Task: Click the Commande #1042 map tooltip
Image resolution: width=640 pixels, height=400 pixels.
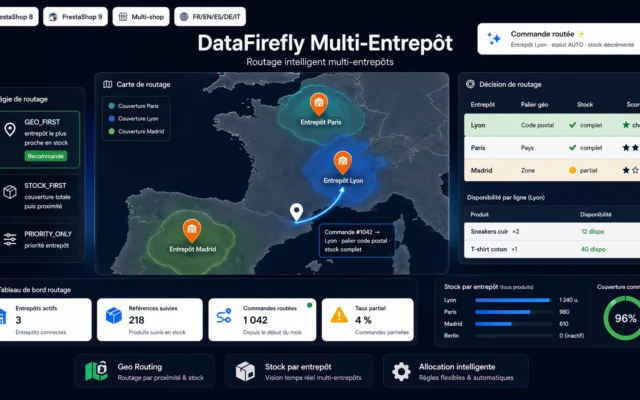Action: tap(357, 240)
